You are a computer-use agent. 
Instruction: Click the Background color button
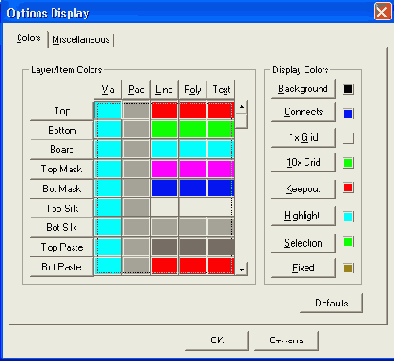pos(303,89)
